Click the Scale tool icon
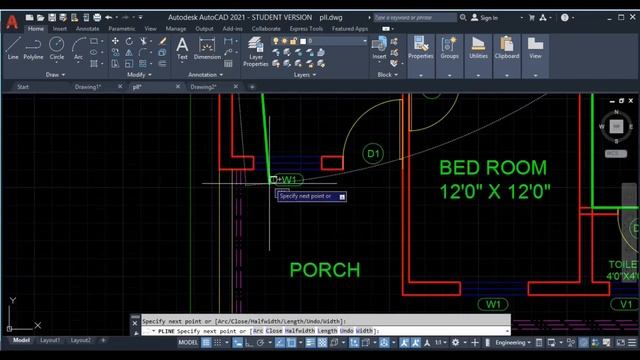Viewport: 640px width, 360px height. click(x=129, y=64)
